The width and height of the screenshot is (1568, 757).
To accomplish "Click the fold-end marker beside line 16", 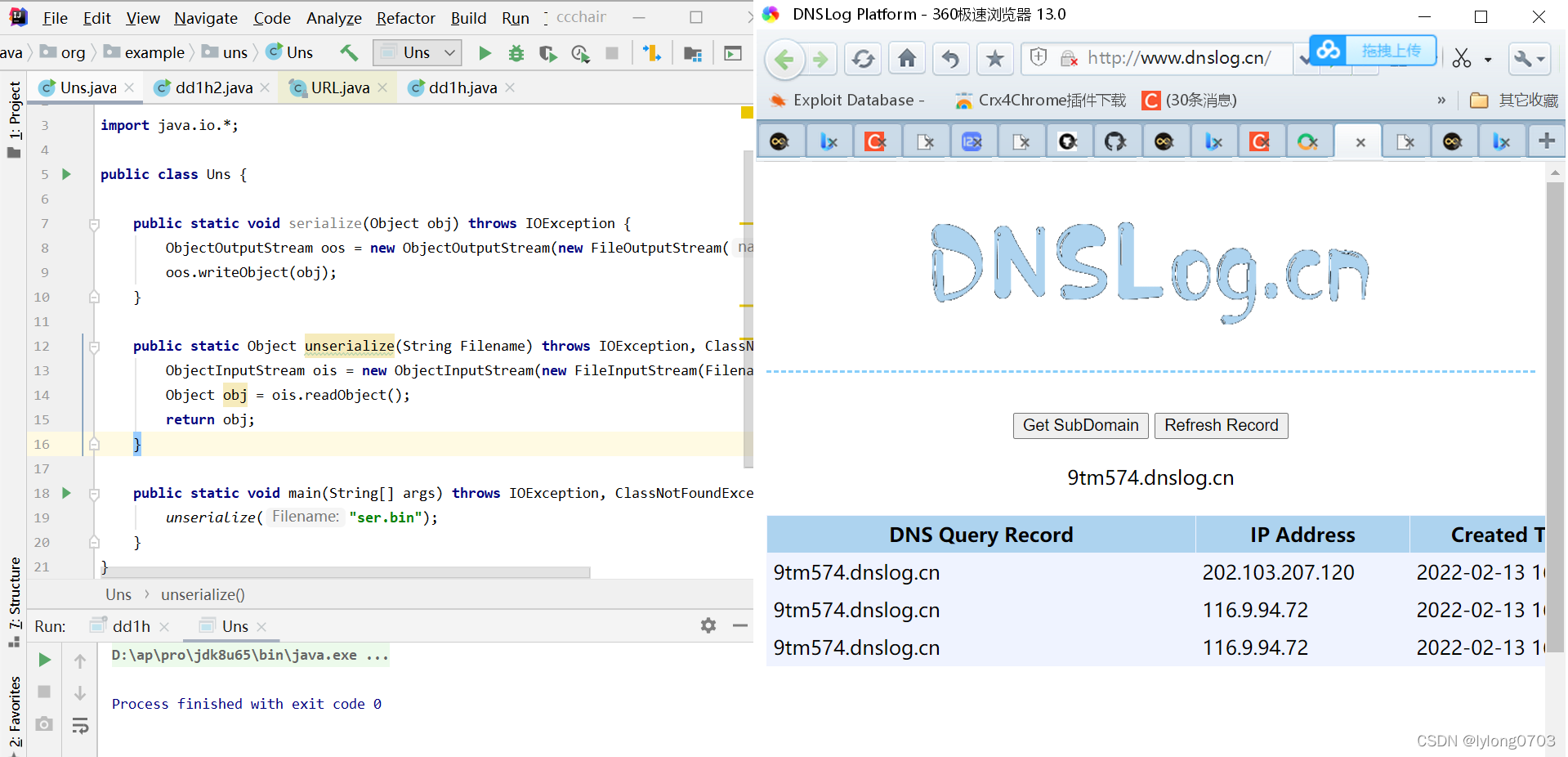I will (94, 444).
